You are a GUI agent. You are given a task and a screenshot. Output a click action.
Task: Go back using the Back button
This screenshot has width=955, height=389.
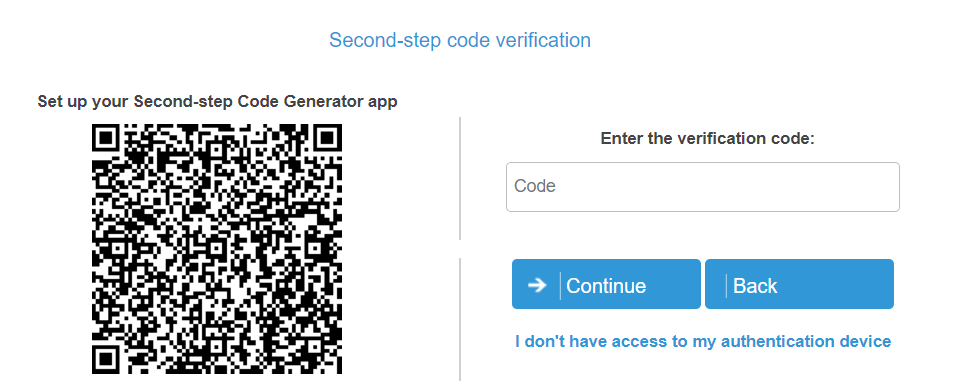(x=799, y=284)
